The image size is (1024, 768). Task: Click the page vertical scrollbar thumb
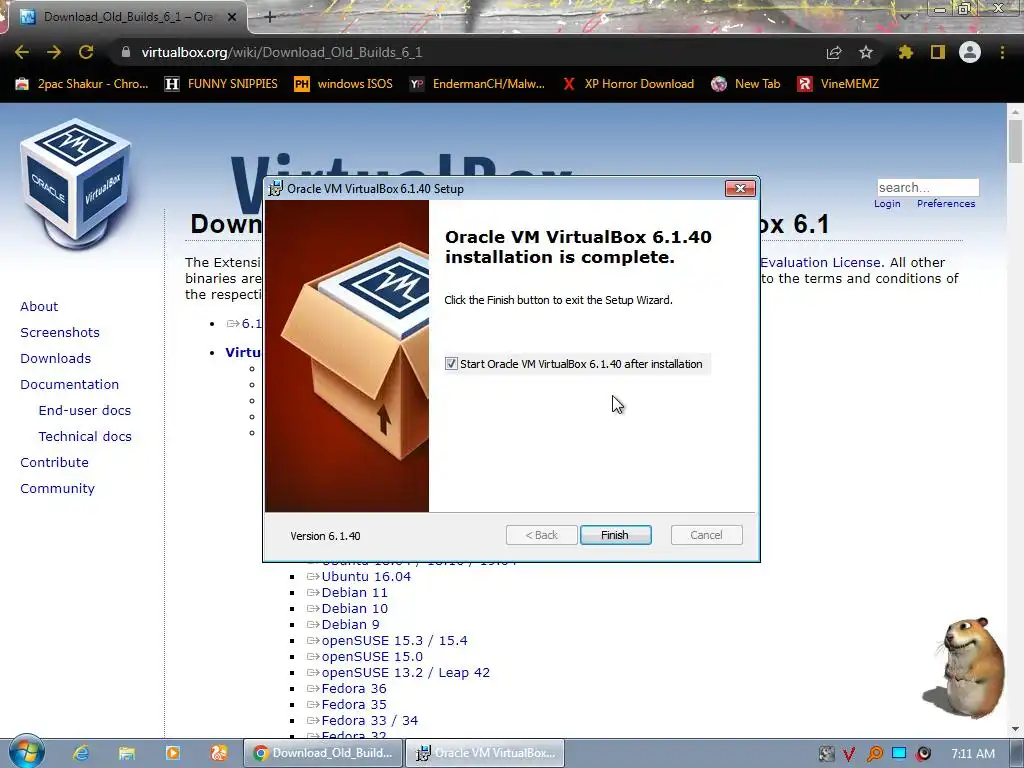point(1015,142)
